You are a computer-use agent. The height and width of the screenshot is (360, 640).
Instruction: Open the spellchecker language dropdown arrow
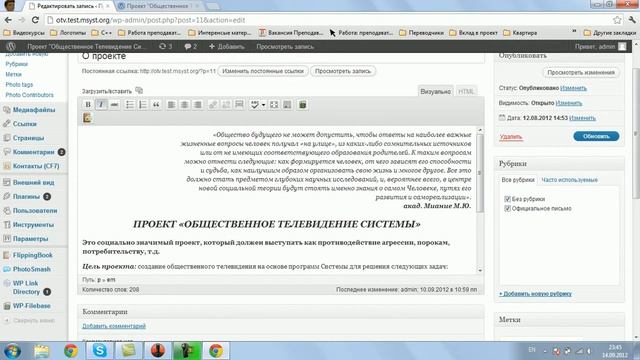point(263,105)
